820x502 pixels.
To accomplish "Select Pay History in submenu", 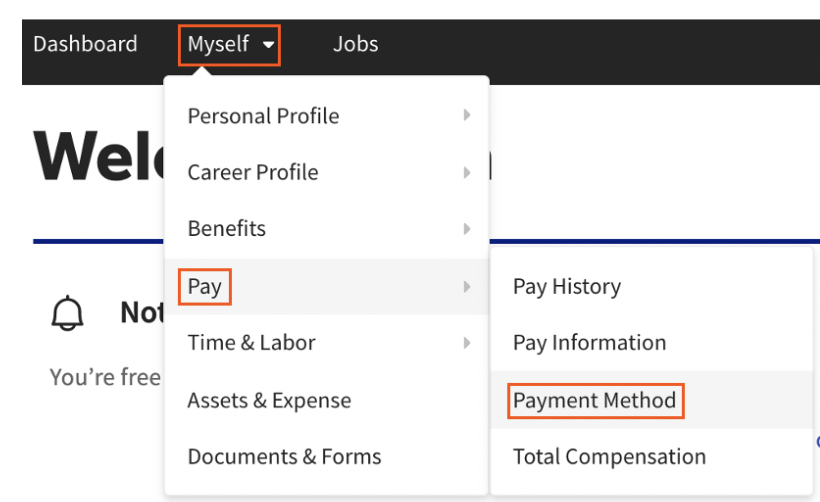I will (566, 287).
